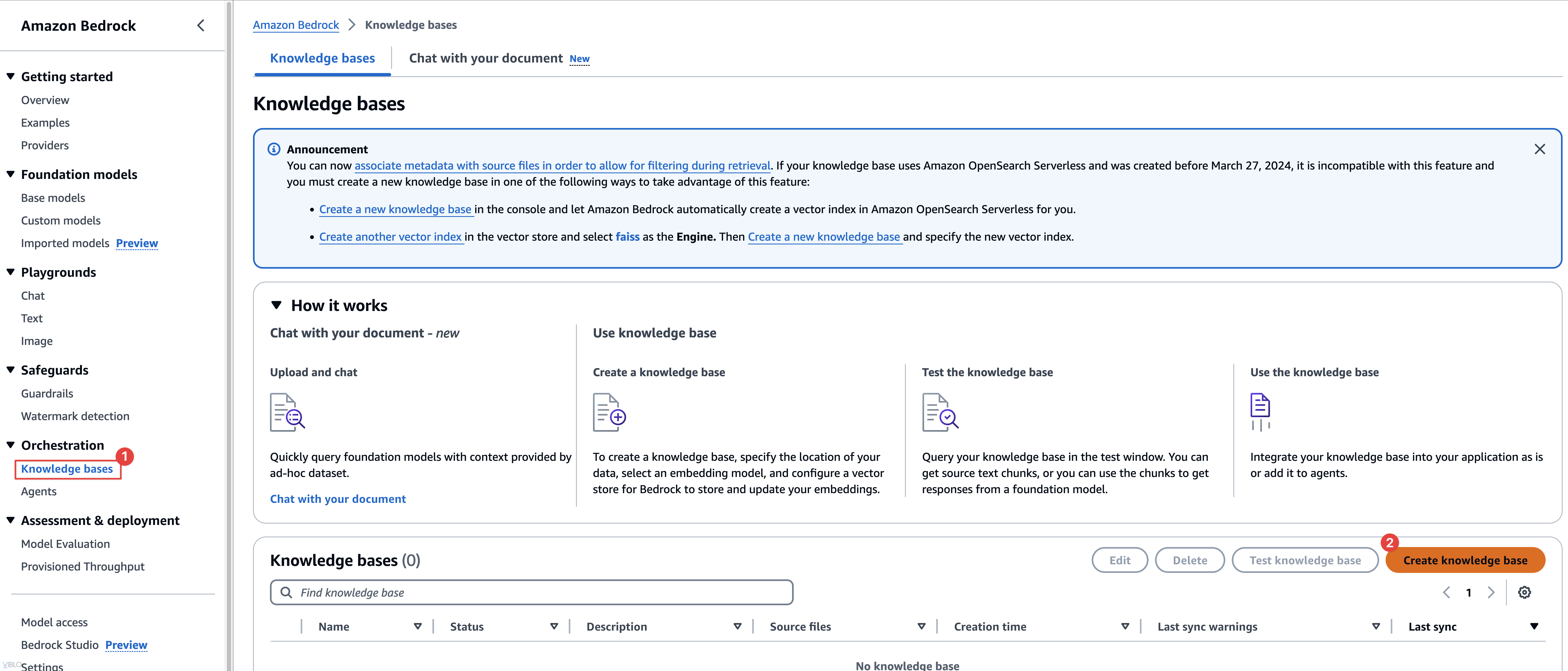1568x671 pixels.
Task: Collapse the Amazon Bedrock navigation sidebar
Action: [201, 25]
